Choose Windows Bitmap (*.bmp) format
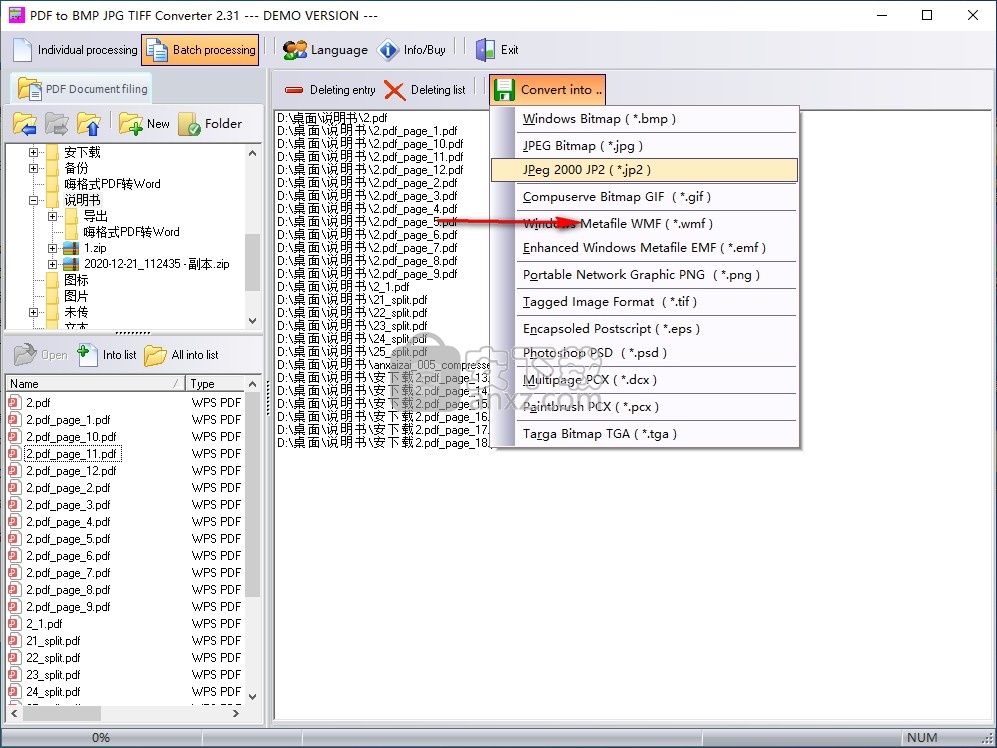The height and width of the screenshot is (748, 997). 643,119
